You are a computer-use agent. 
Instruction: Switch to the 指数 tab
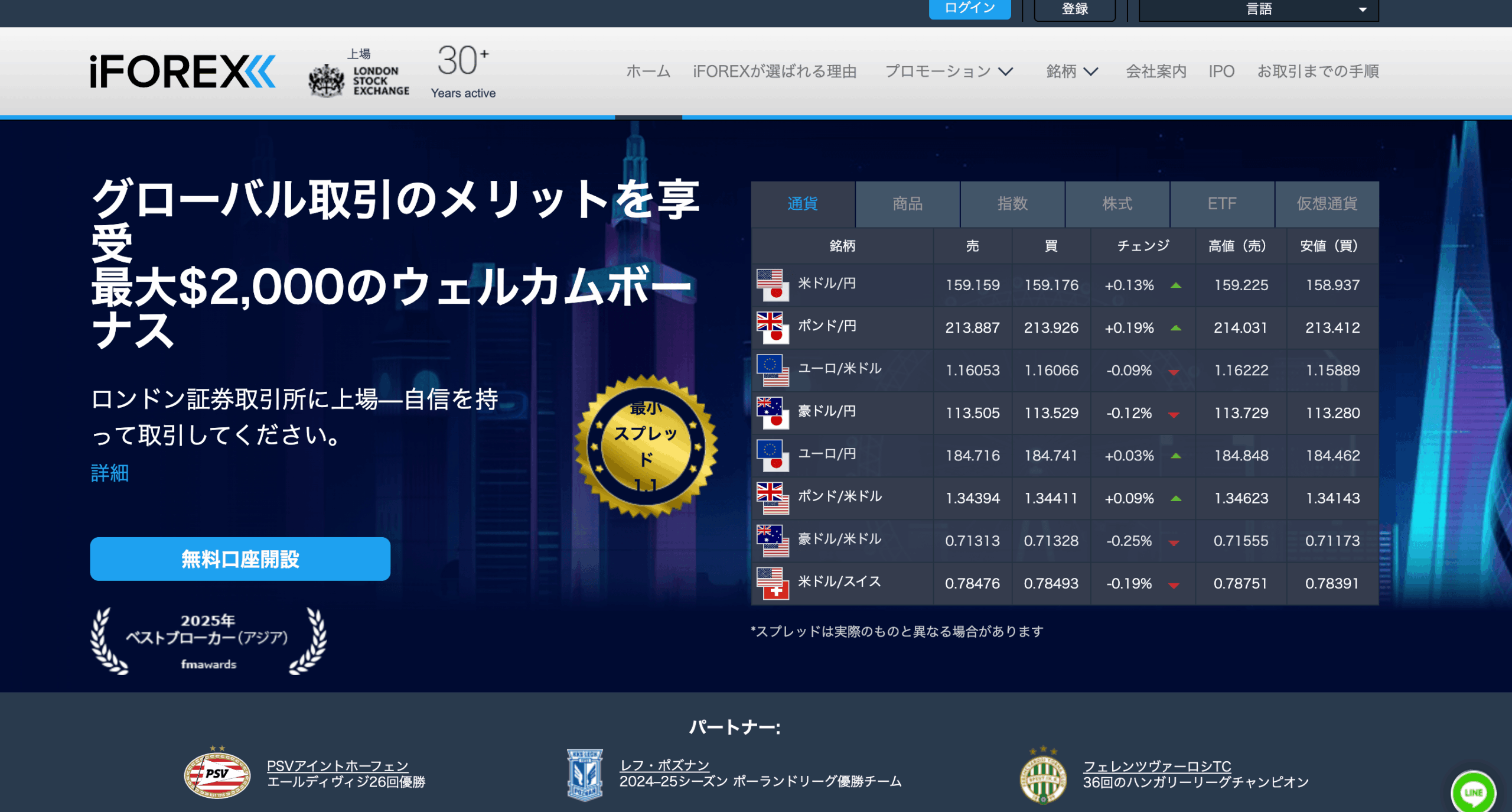click(x=1013, y=204)
